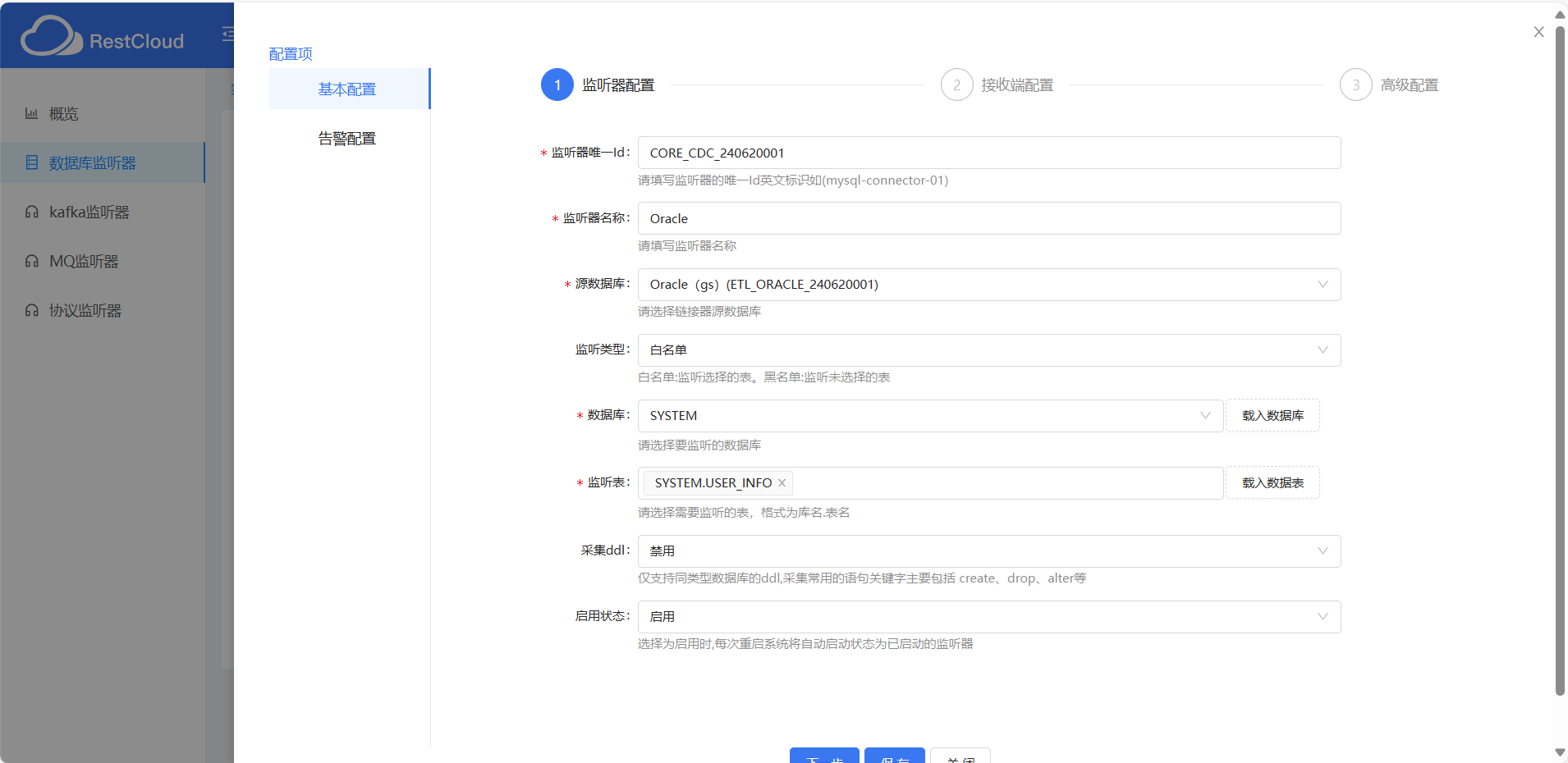Expand the 监听类型 dropdown showing 白名单

pyautogui.click(x=989, y=350)
